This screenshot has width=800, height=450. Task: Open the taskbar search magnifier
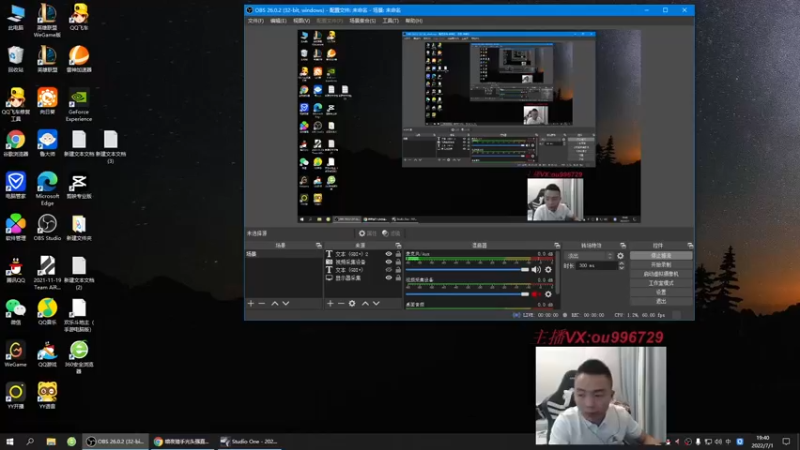point(30,441)
